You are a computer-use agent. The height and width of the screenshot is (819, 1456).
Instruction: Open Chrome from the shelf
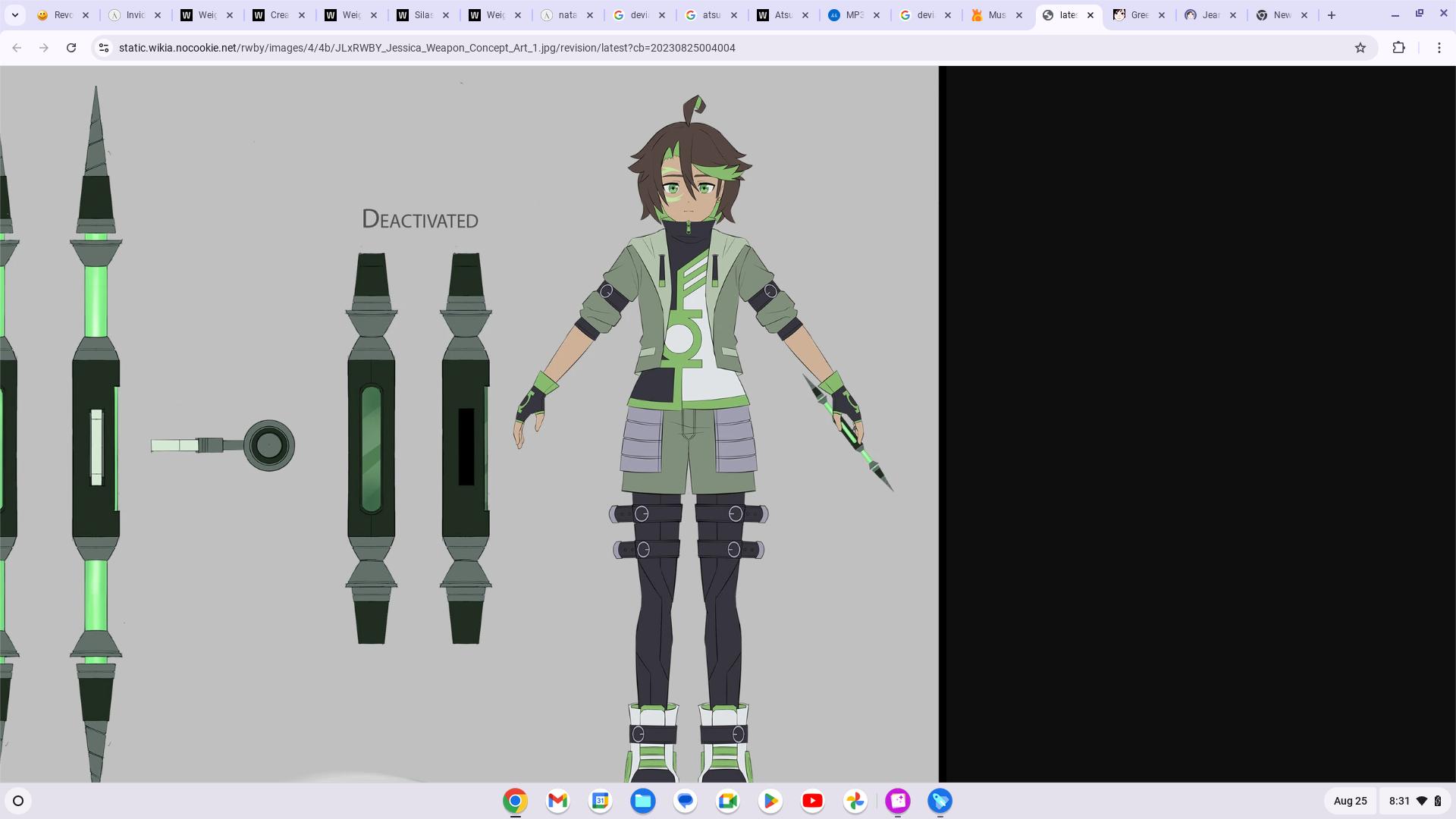(x=515, y=801)
